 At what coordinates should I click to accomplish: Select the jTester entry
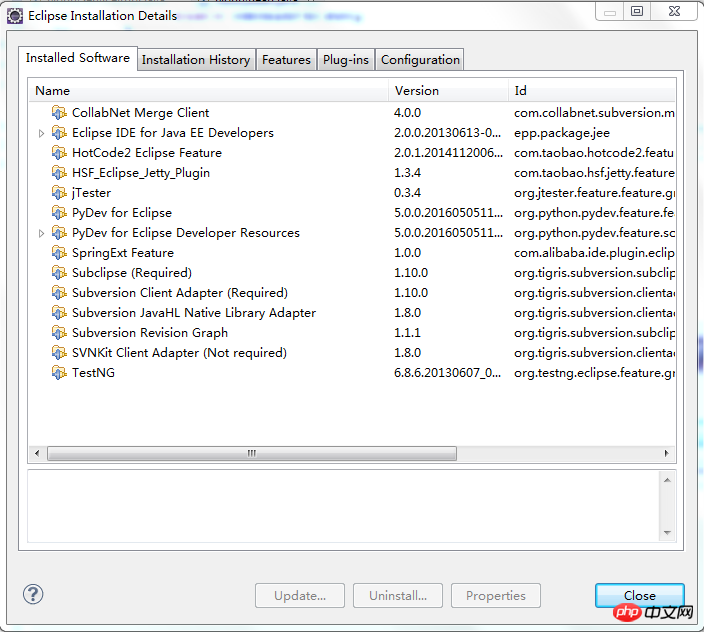352,193
